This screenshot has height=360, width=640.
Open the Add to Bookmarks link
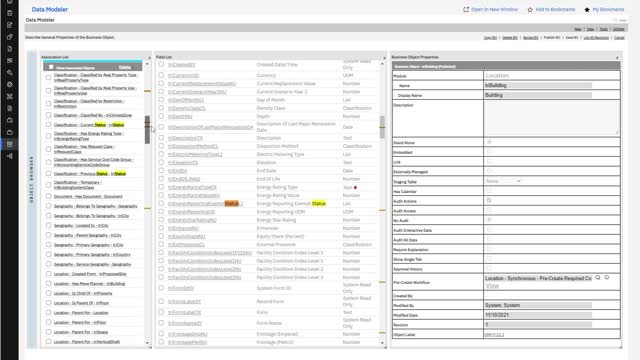(x=555, y=9)
